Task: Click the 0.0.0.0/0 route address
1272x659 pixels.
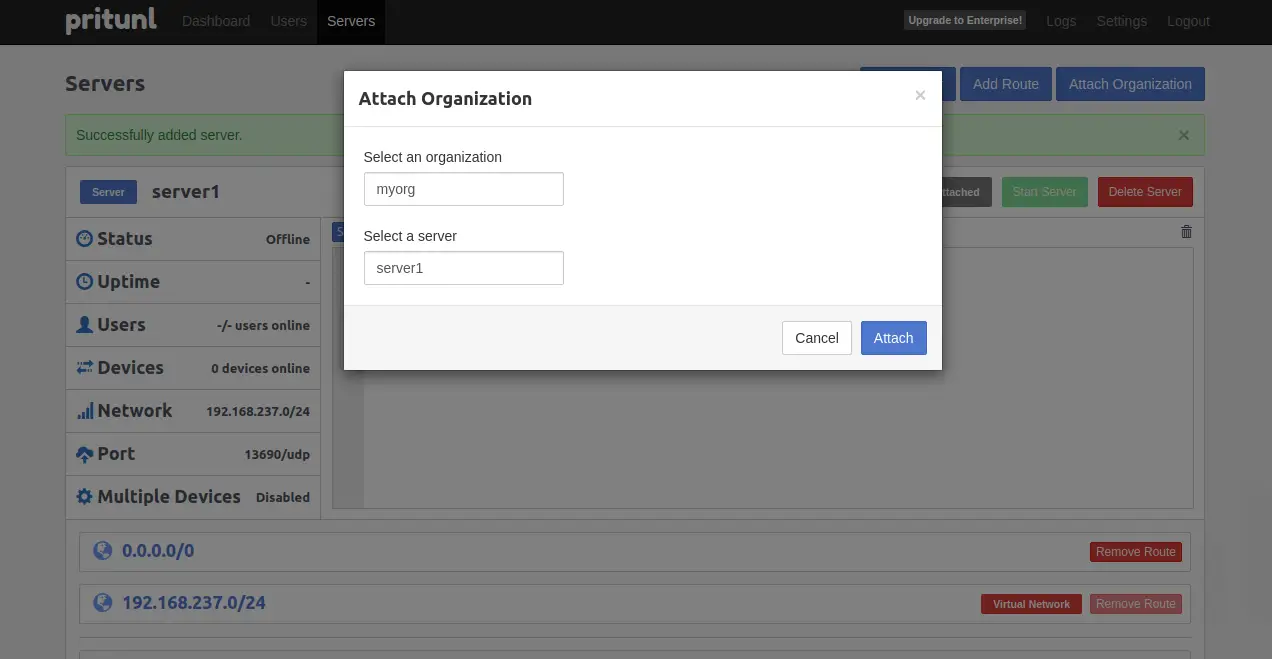Action: [x=158, y=551]
